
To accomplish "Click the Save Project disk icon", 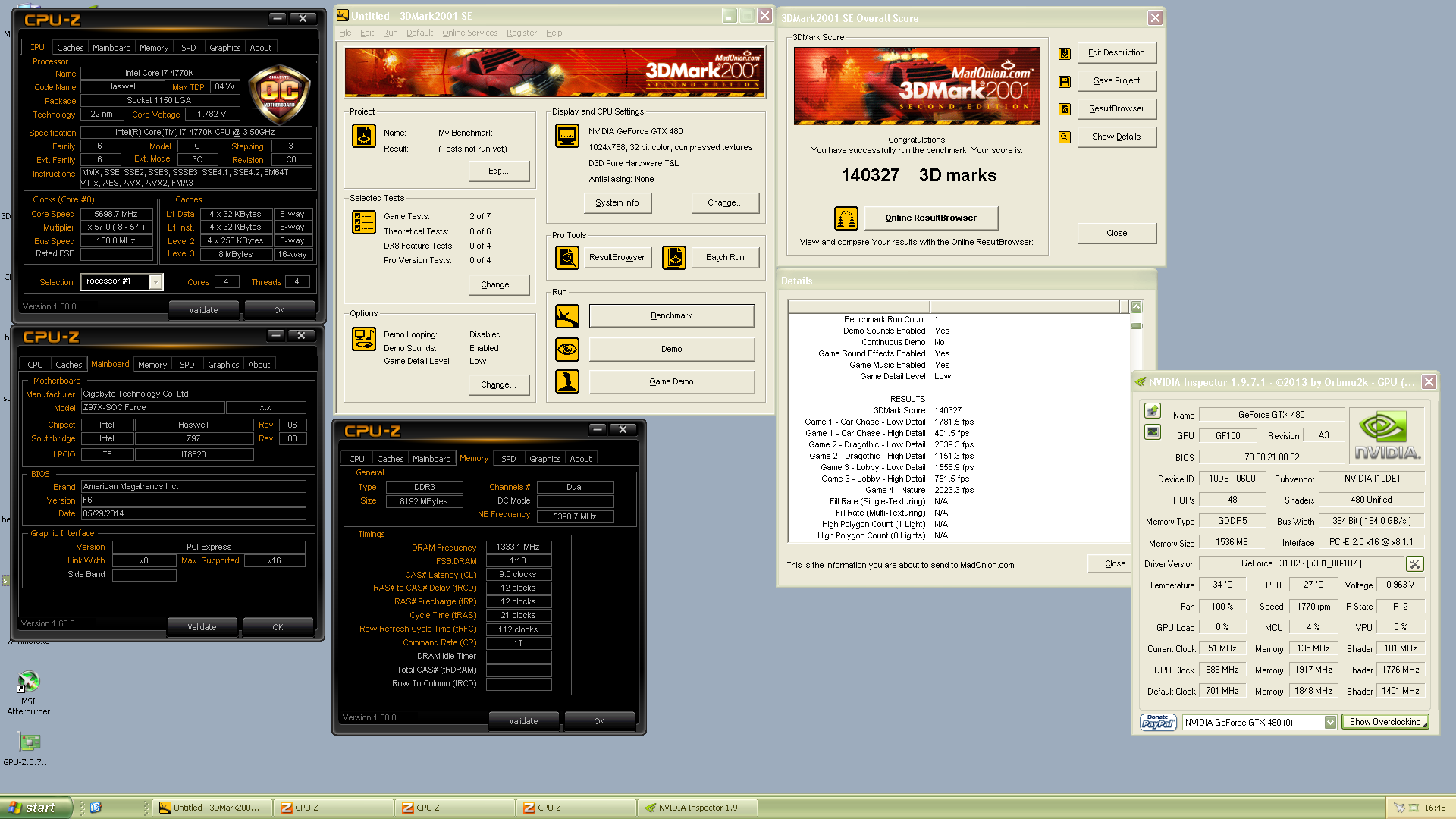I will pos(1065,81).
